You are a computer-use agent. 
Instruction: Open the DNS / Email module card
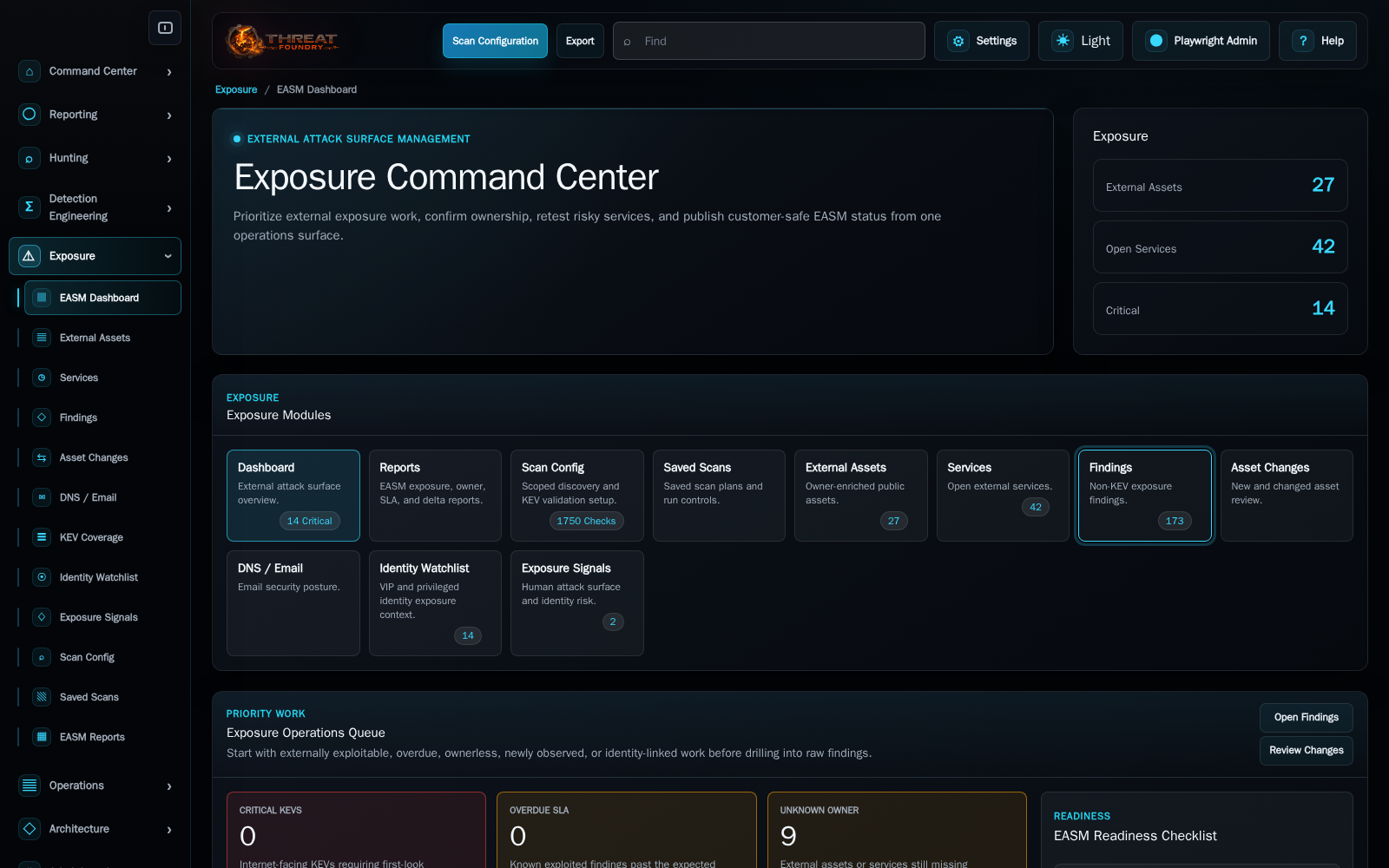tap(293, 603)
